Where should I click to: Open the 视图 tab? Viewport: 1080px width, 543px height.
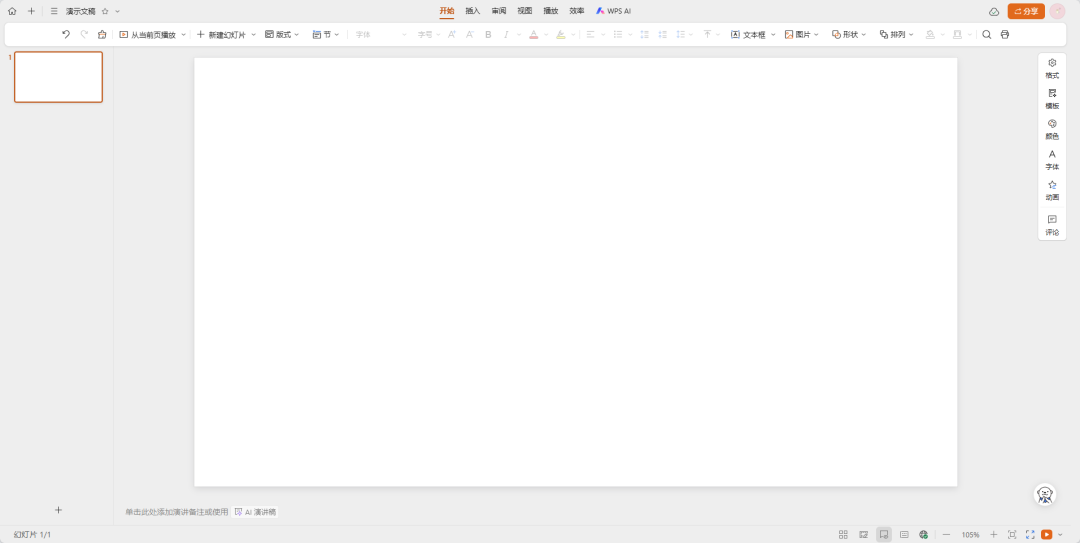(x=525, y=11)
